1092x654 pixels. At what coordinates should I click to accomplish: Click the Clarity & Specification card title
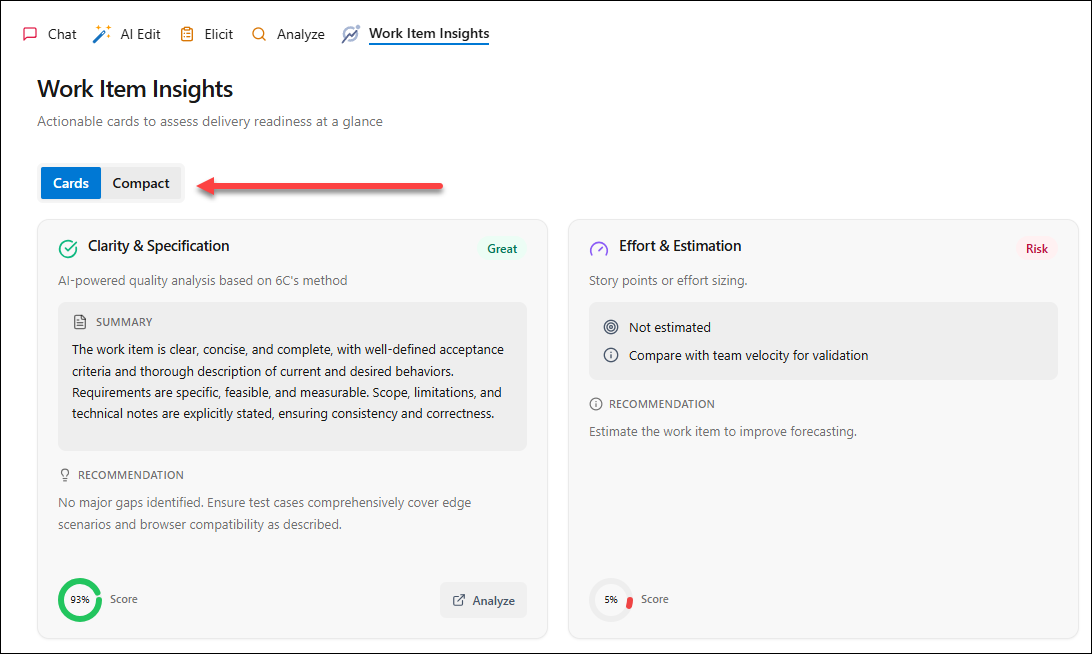(x=159, y=246)
